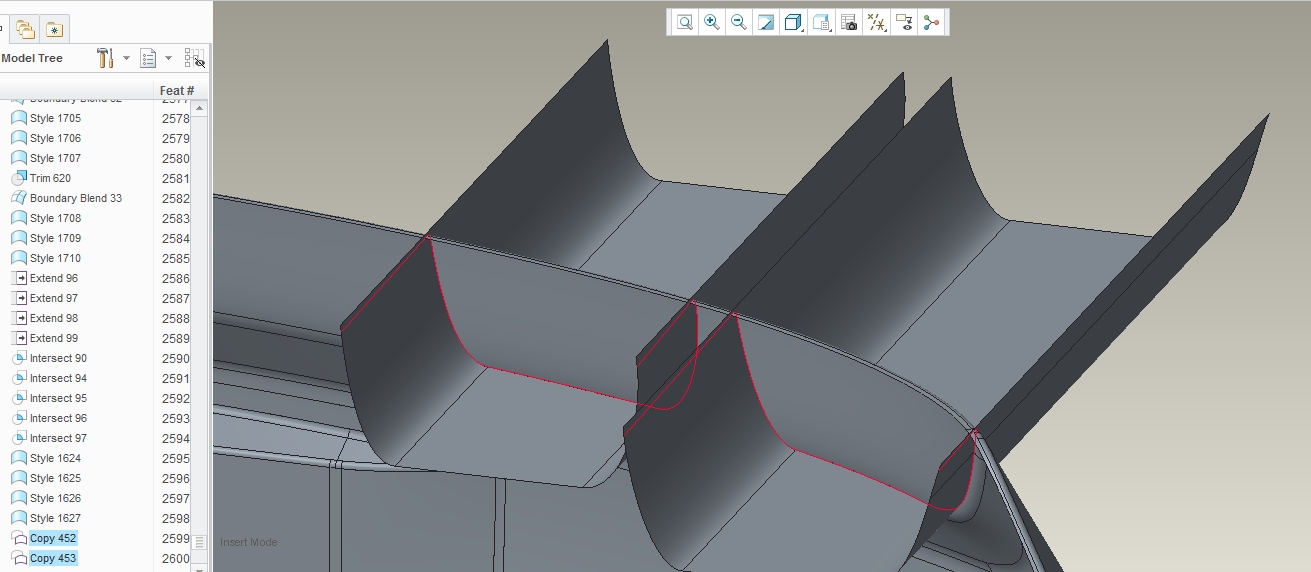Screen dimensions: 1311x572
Task: Toggle the Spin Center icon
Action: (x=931, y=22)
